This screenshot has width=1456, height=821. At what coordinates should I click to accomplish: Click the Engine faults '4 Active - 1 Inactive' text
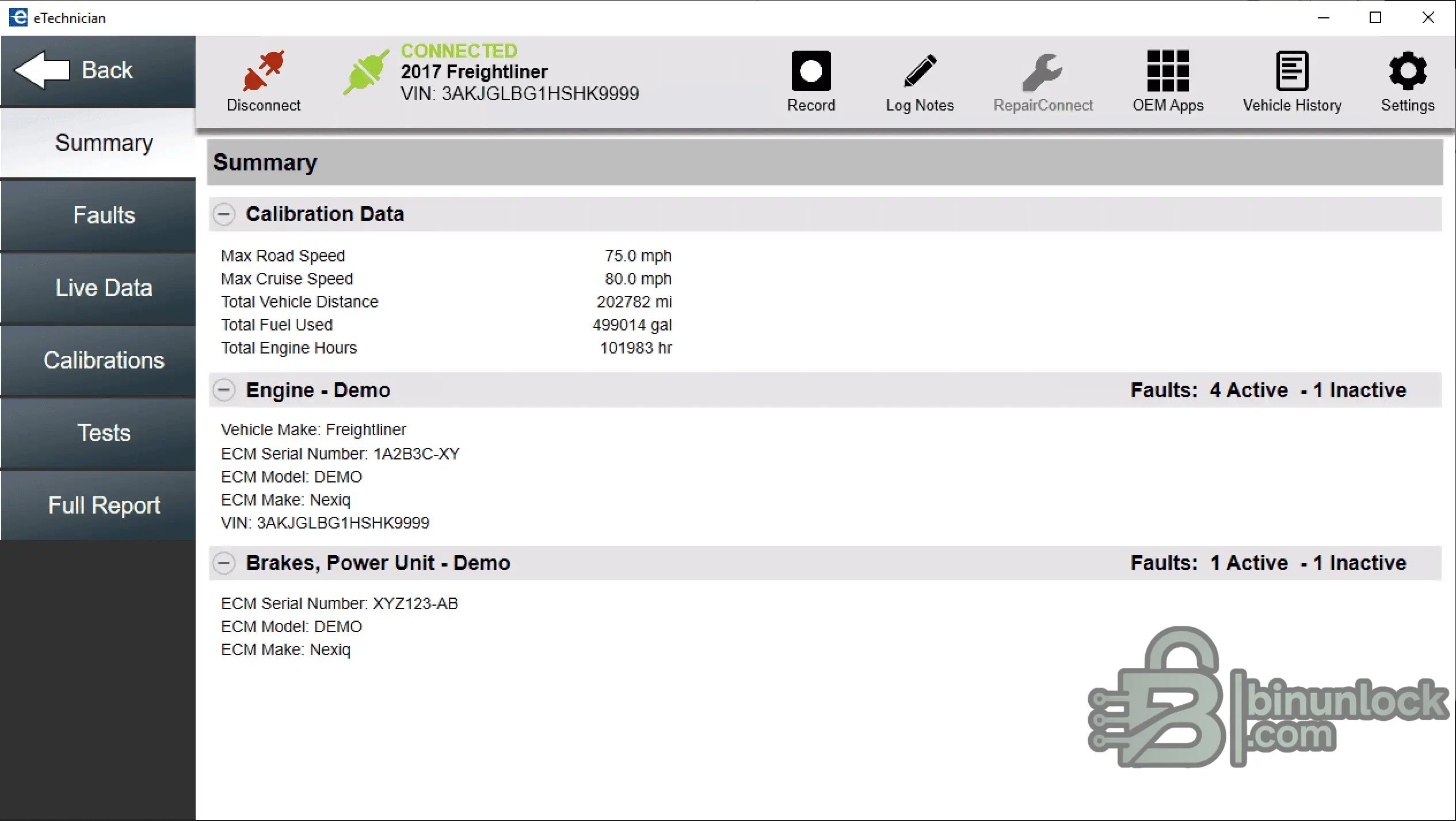tap(1308, 390)
